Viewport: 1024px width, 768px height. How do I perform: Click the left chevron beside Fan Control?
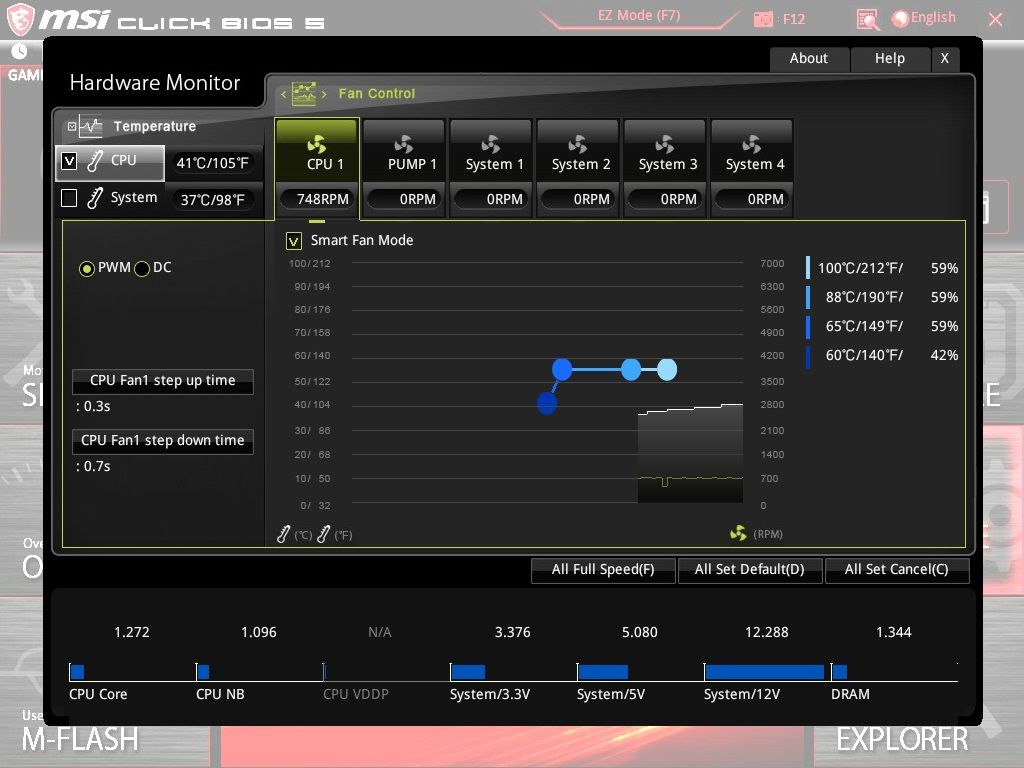[x=283, y=94]
